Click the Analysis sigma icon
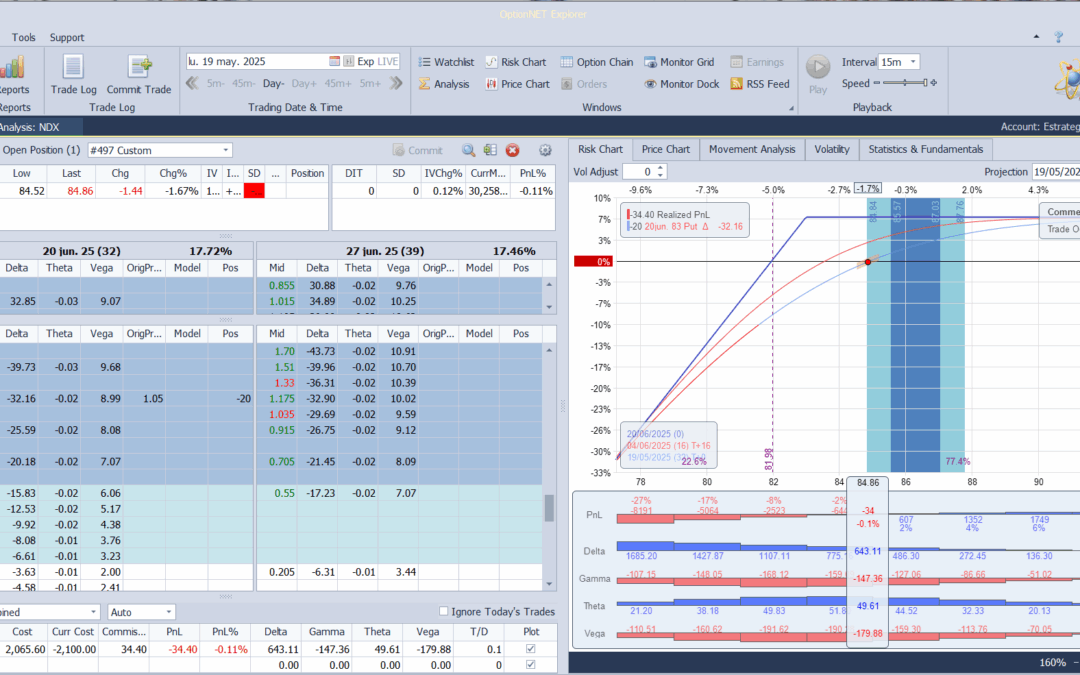This screenshot has height=675, width=1080. point(424,84)
